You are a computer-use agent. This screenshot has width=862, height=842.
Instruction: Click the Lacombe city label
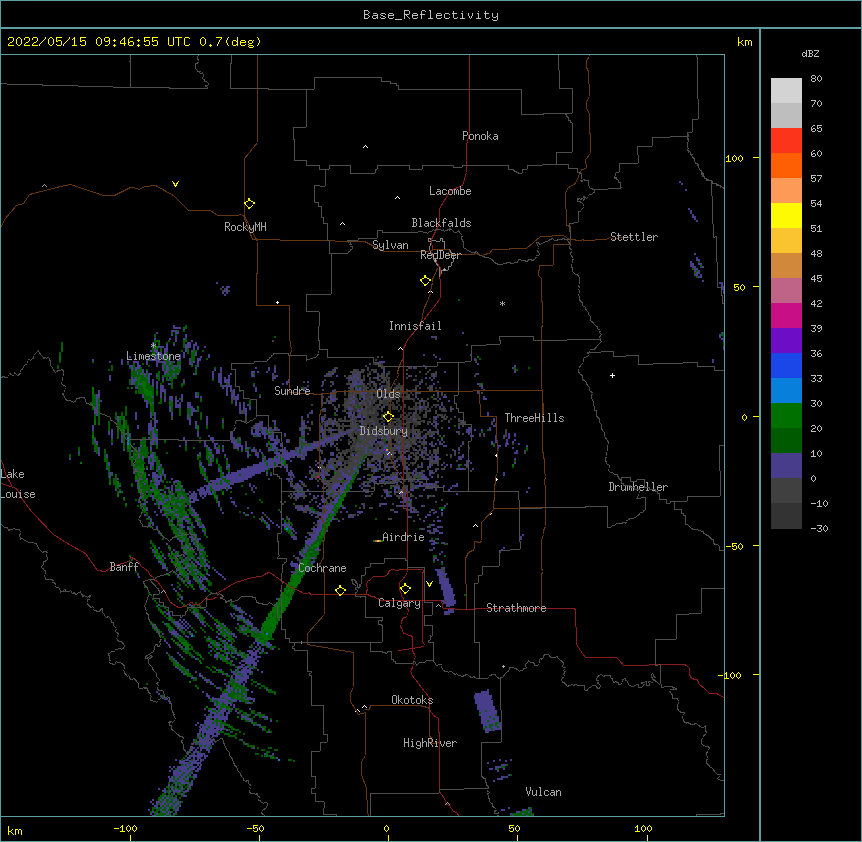coord(450,191)
